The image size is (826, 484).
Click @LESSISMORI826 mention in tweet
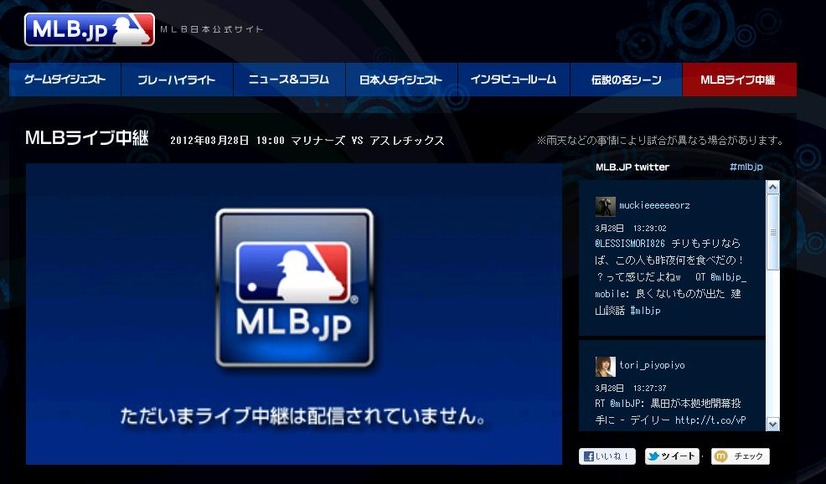tap(630, 244)
